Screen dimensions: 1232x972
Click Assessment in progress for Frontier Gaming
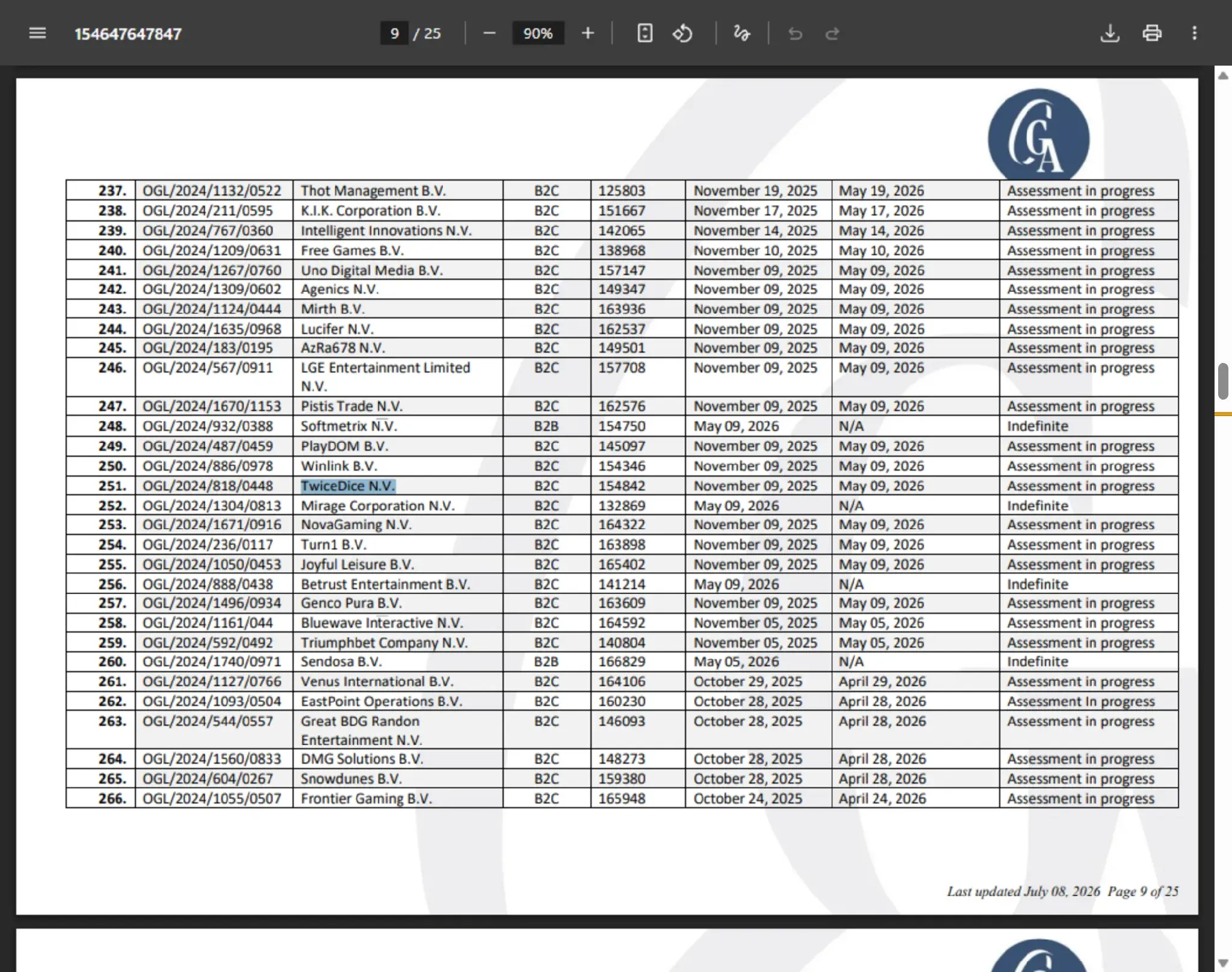[x=1081, y=799]
